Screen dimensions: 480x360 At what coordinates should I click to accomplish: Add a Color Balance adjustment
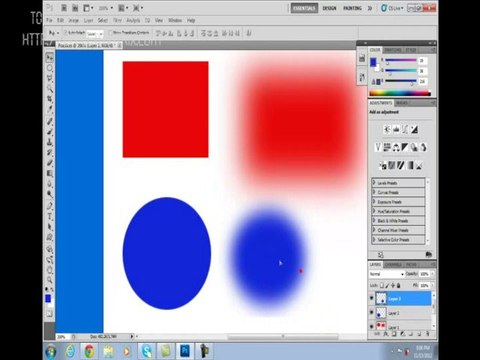396,147
